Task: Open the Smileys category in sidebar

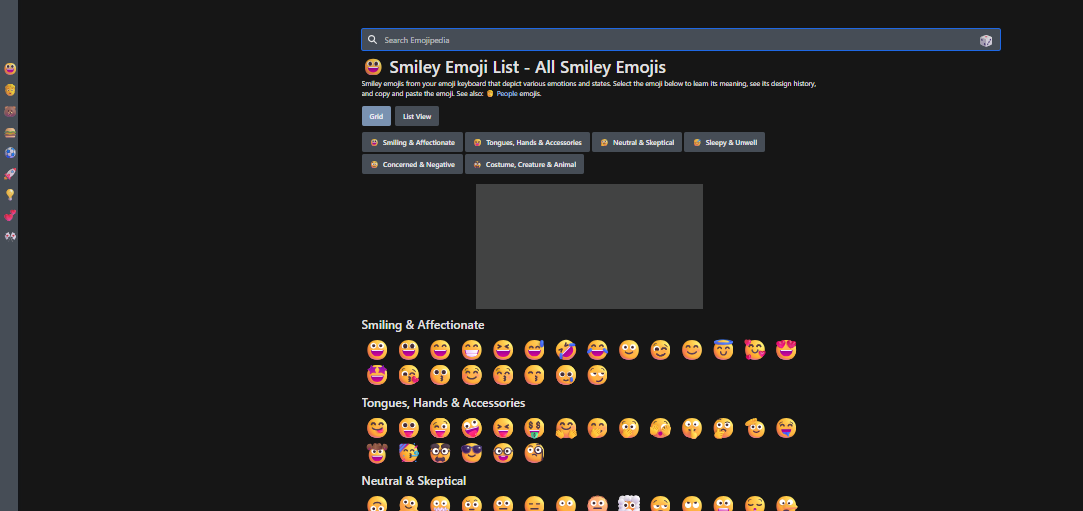Action: pyautogui.click(x=10, y=69)
